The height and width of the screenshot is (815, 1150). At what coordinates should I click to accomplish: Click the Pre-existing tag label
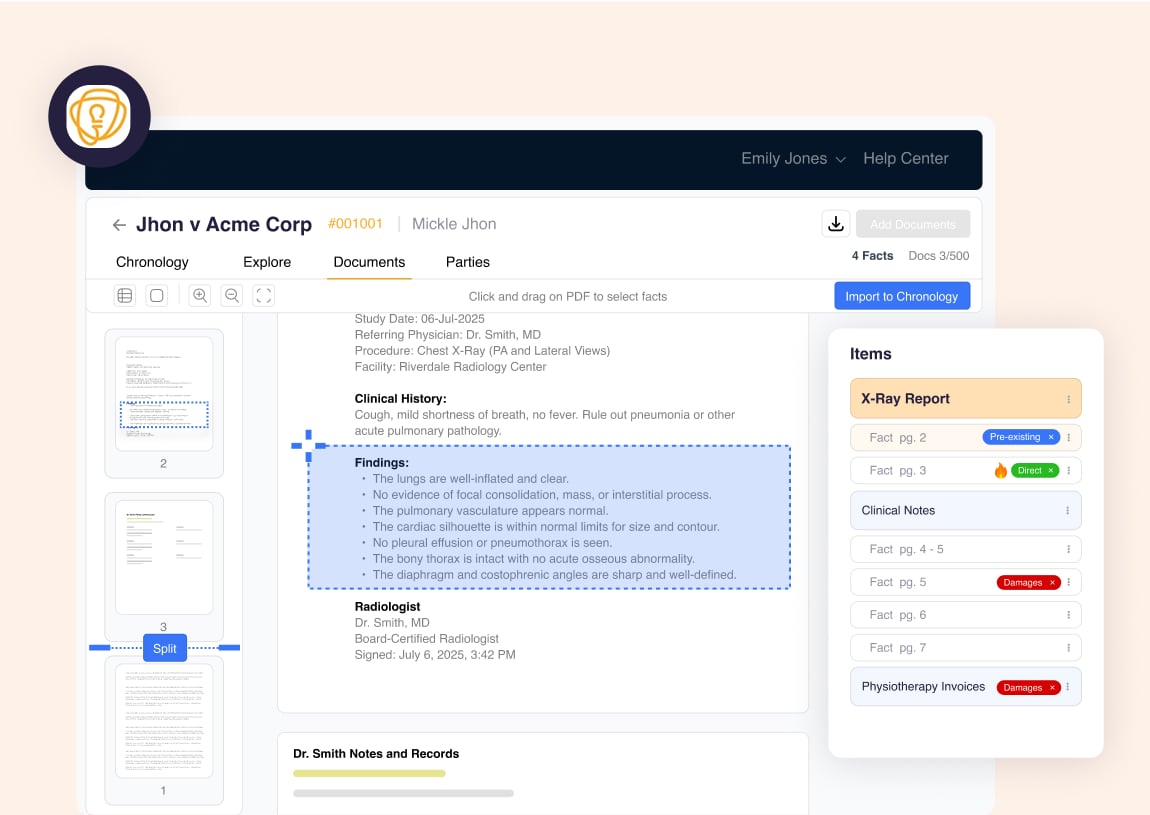pyautogui.click(x=1014, y=437)
